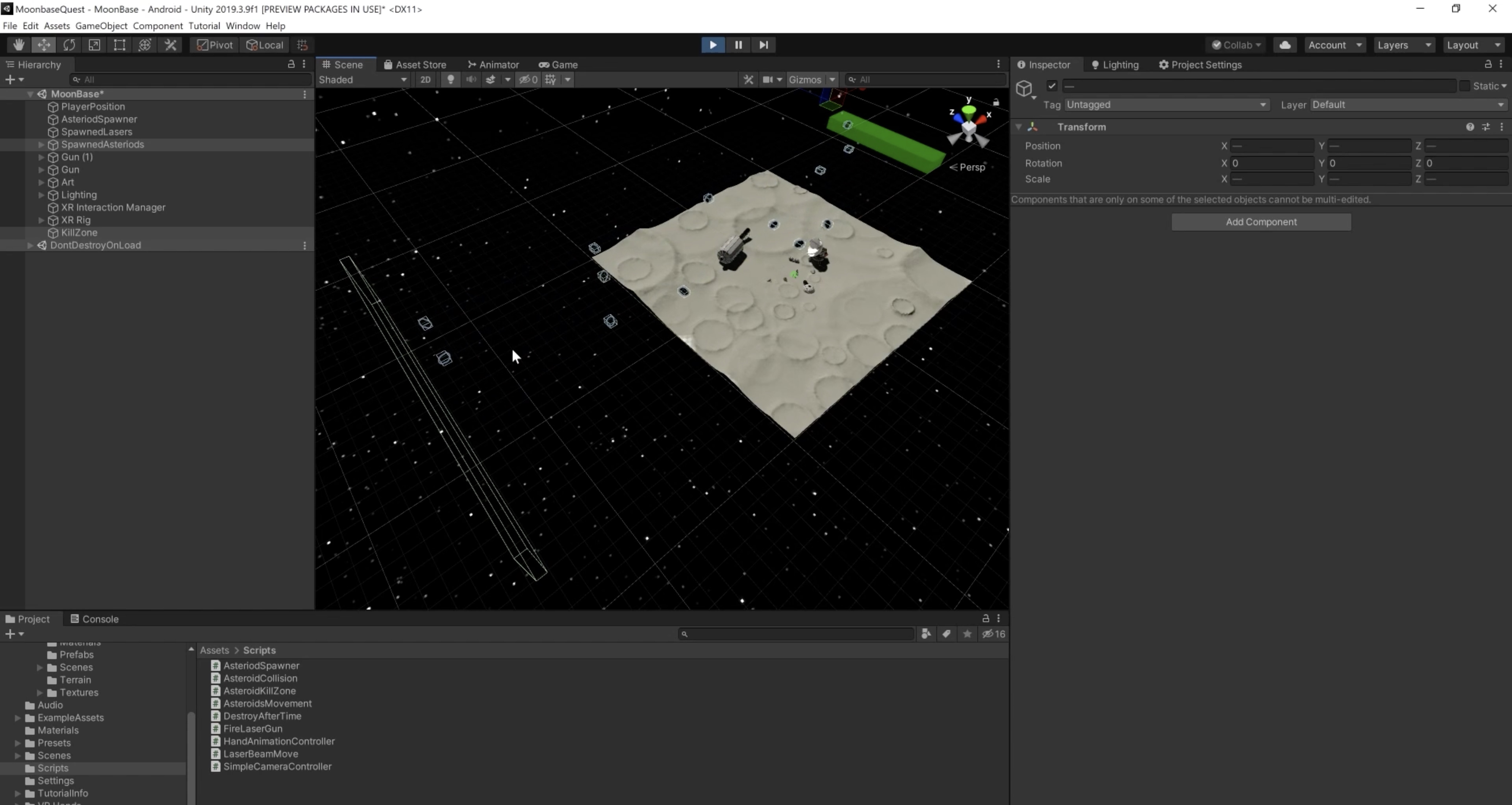Open the Layer dropdown showing Default

[1409, 105]
